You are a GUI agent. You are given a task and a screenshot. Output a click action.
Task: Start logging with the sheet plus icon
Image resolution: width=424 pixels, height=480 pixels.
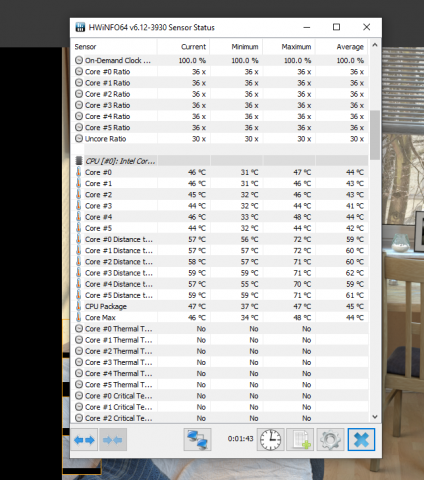[x=300, y=440]
